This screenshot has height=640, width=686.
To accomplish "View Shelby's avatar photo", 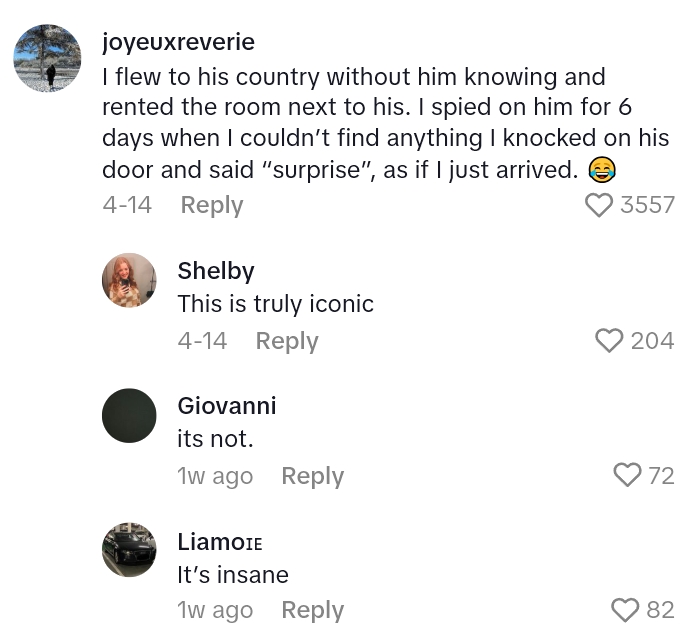I will (x=129, y=280).
